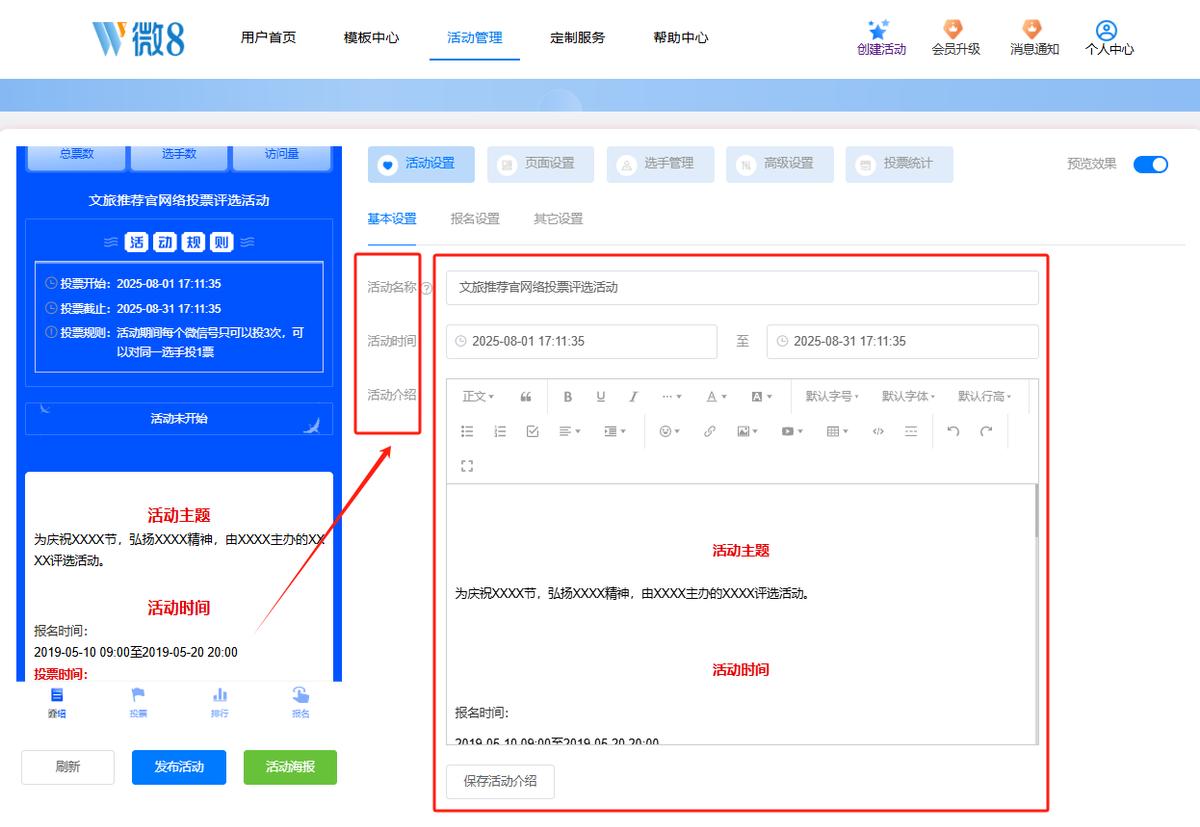Open the 页面设置 tab
Screen dimensions: 1200x827
click(x=541, y=164)
